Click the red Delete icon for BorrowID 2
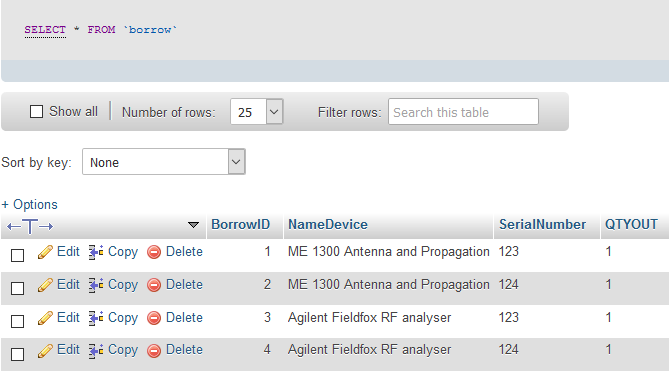 [x=154, y=285]
